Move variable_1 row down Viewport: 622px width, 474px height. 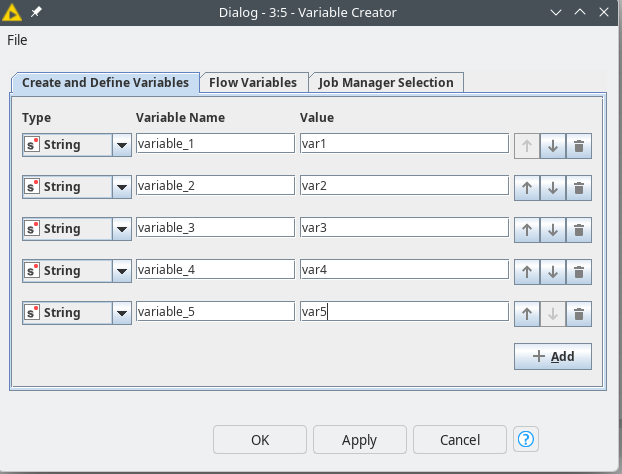coord(552,145)
